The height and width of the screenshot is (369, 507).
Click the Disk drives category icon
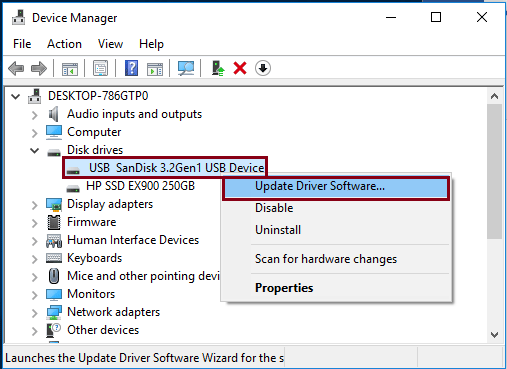click(54, 152)
